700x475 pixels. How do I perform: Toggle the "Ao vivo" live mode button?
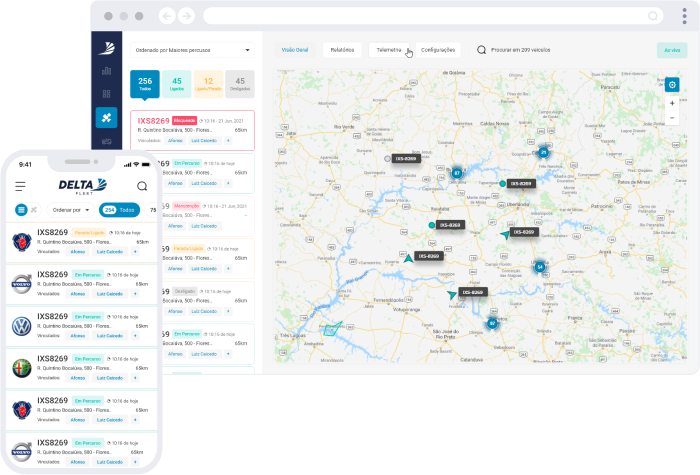pyautogui.click(x=667, y=50)
